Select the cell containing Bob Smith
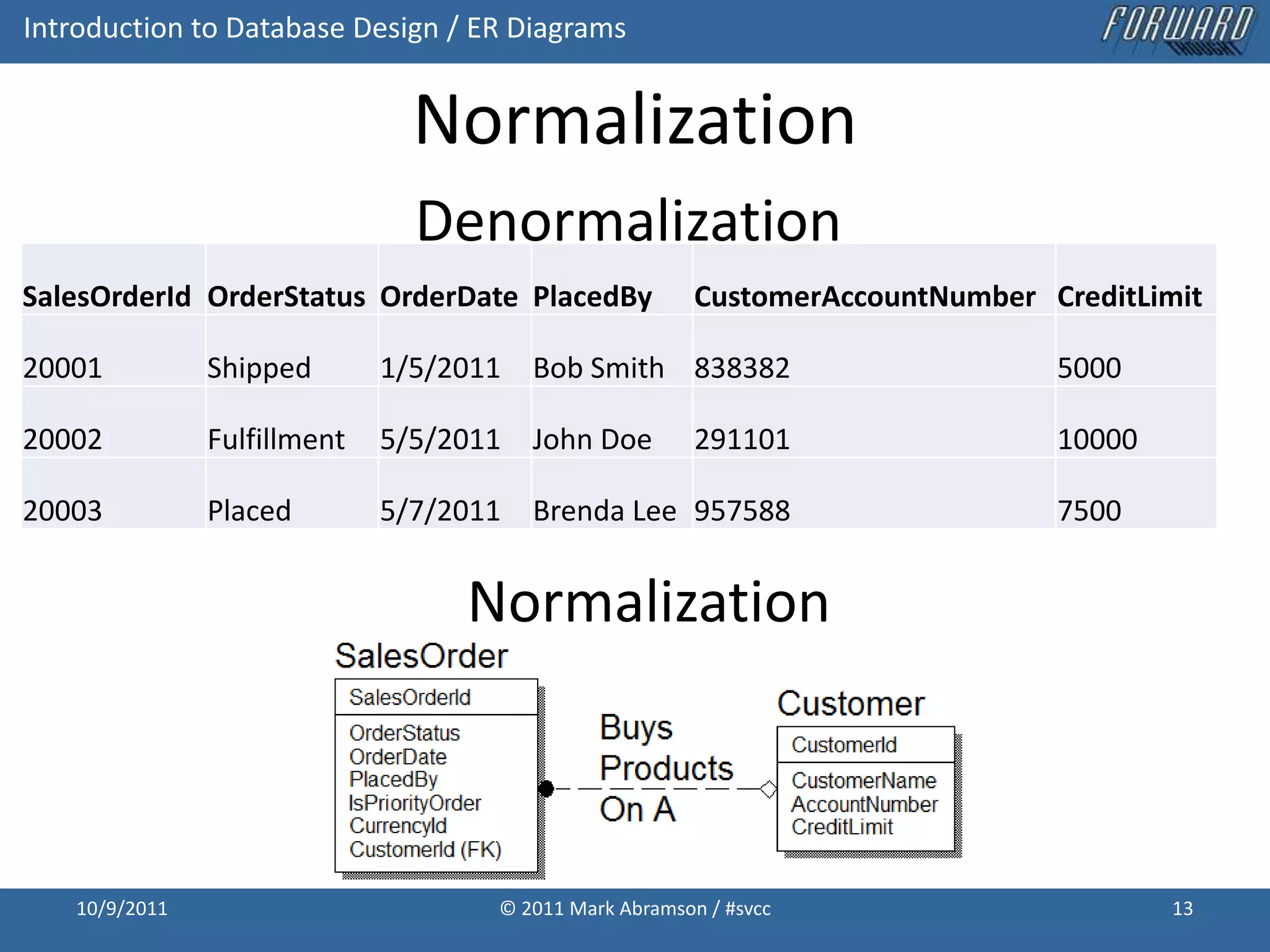 tap(598, 368)
